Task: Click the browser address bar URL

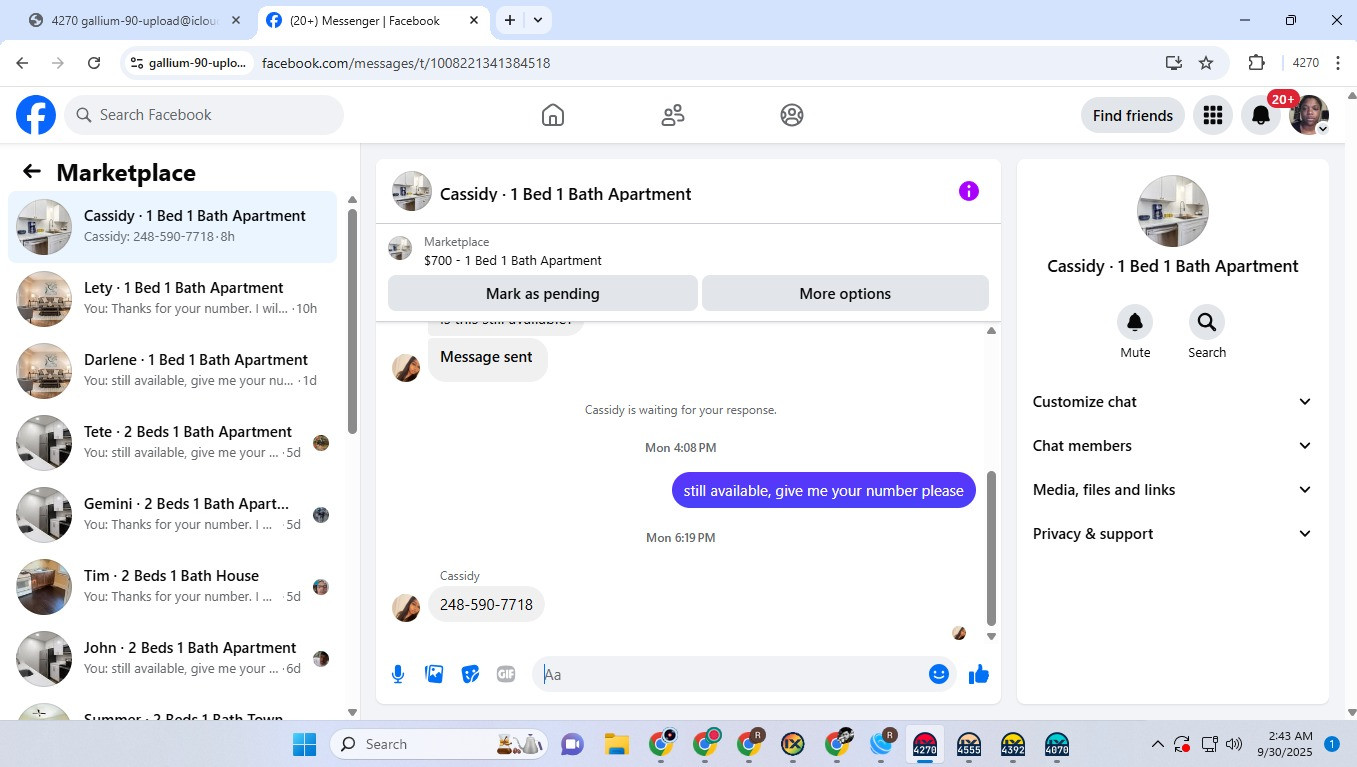Action: click(406, 63)
